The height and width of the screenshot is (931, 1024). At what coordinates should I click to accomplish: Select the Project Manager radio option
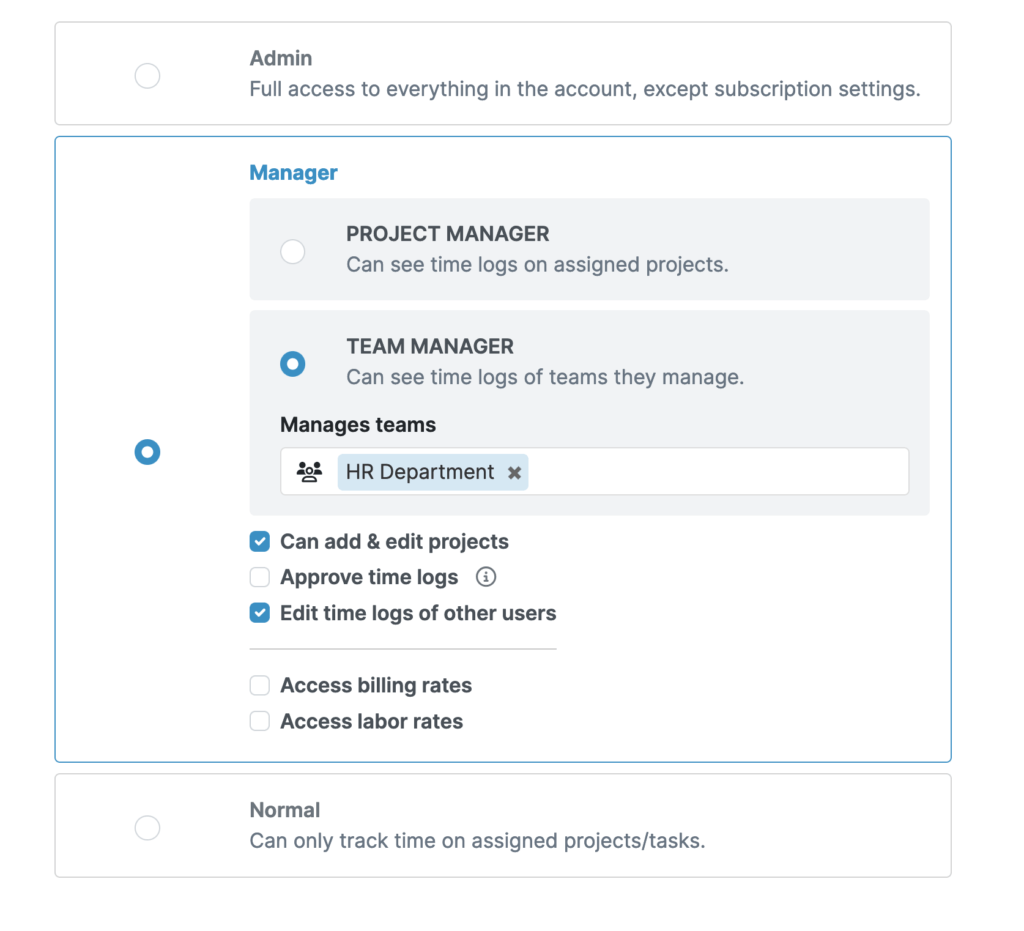292,251
